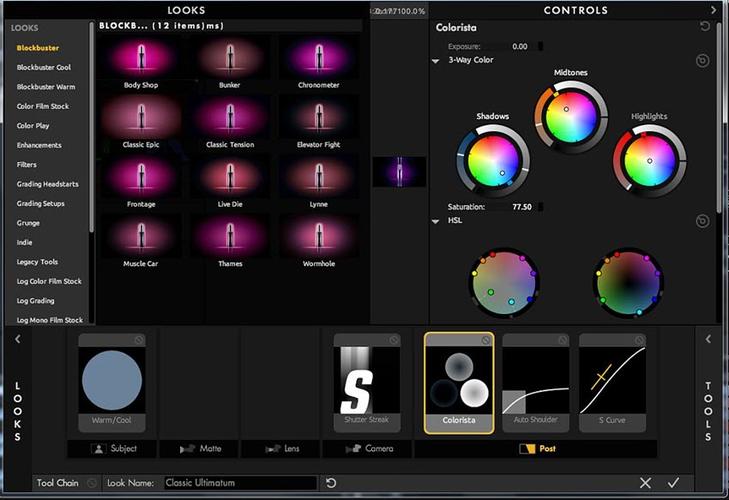Open the Indie category

click(24, 242)
